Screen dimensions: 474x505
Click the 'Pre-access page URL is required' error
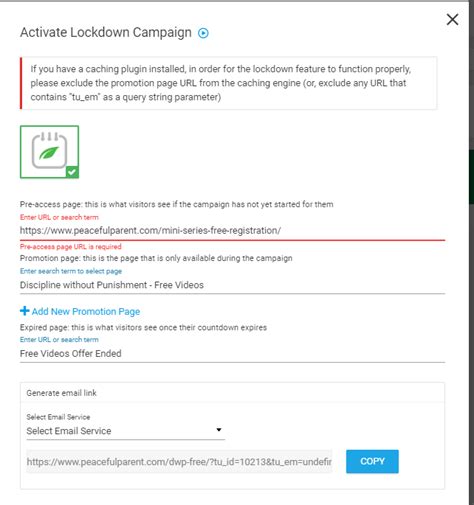[x=71, y=247]
